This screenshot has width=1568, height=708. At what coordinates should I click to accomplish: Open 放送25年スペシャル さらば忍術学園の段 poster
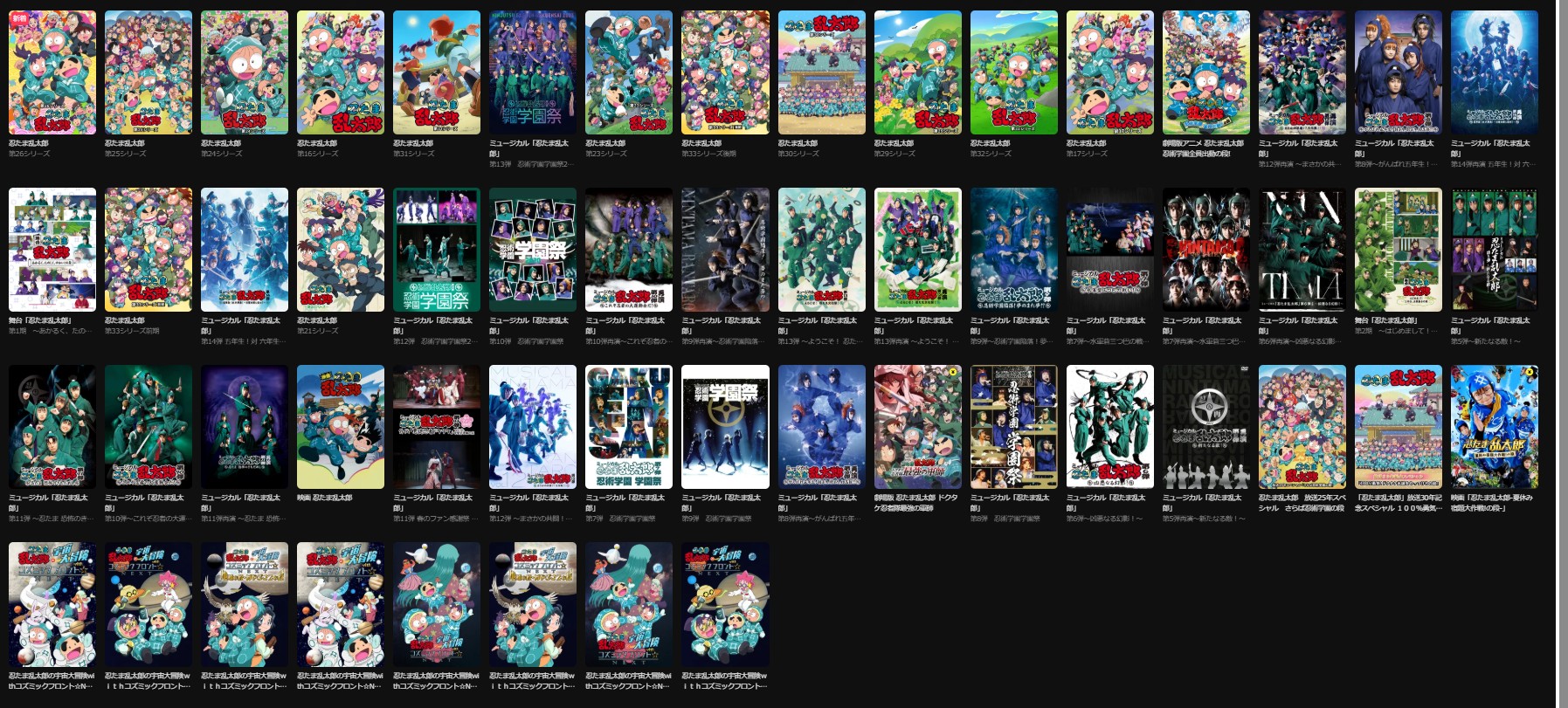pos(1302,427)
